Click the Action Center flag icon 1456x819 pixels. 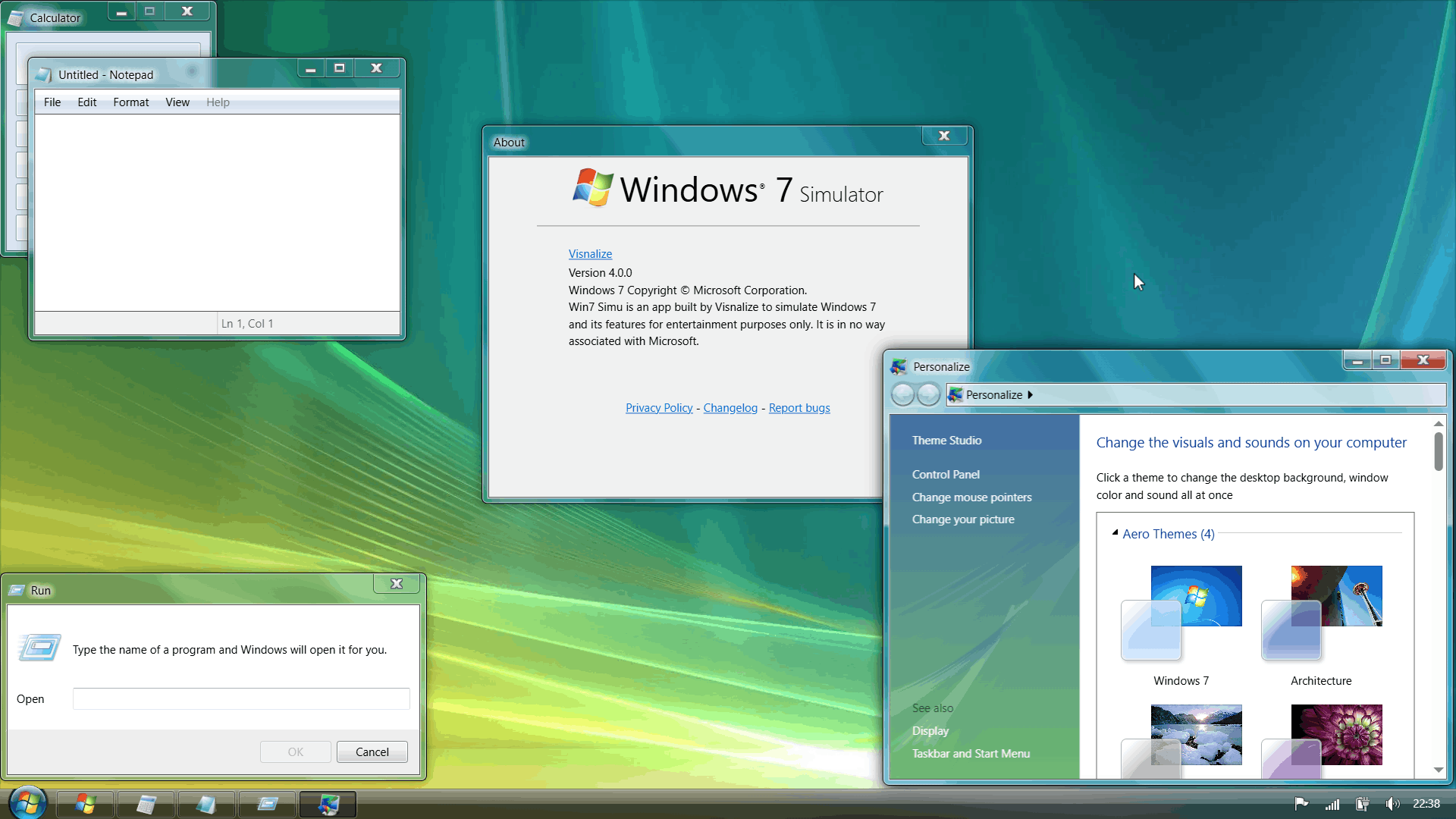1301,804
